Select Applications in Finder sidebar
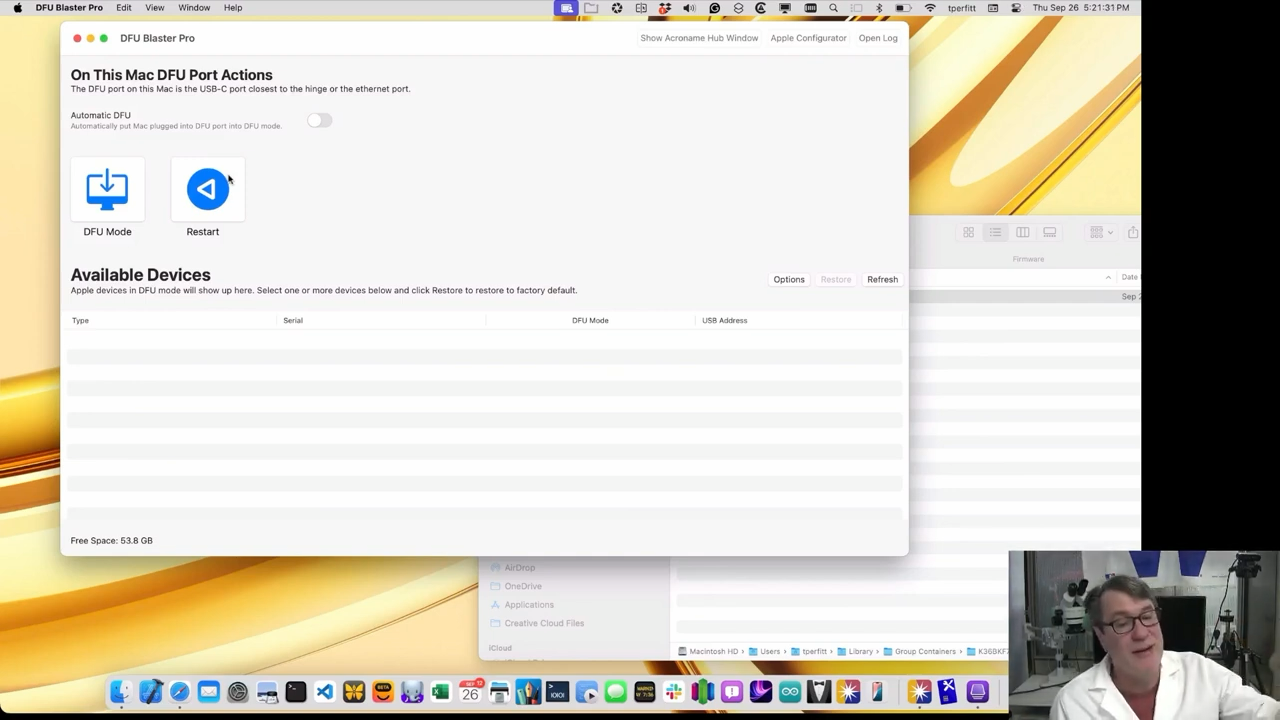 click(x=529, y=605)
